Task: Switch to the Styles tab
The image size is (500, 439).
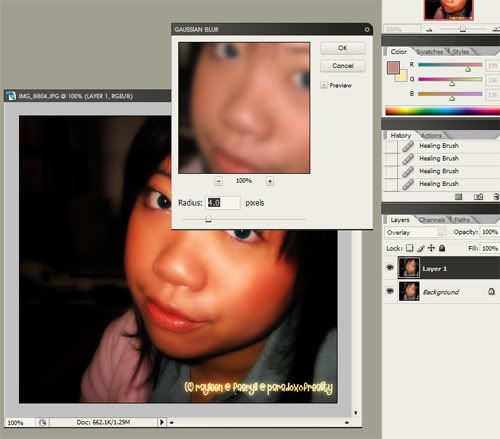Action: coord(461,52)
